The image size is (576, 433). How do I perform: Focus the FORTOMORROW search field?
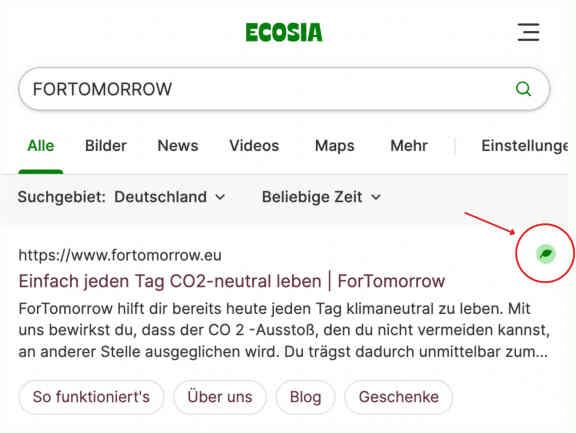pos(284,89)
